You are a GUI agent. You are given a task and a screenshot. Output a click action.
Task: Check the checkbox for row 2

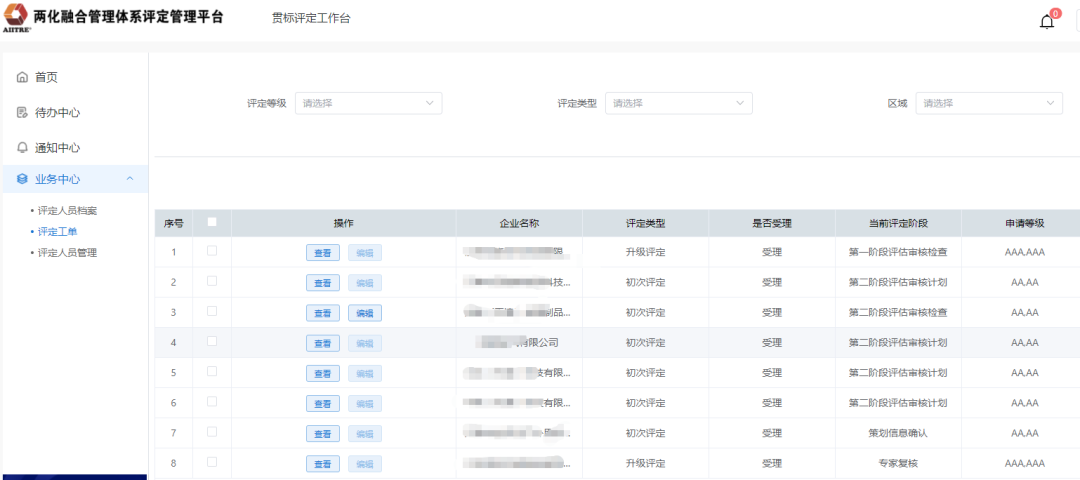[x=212, y=281]
